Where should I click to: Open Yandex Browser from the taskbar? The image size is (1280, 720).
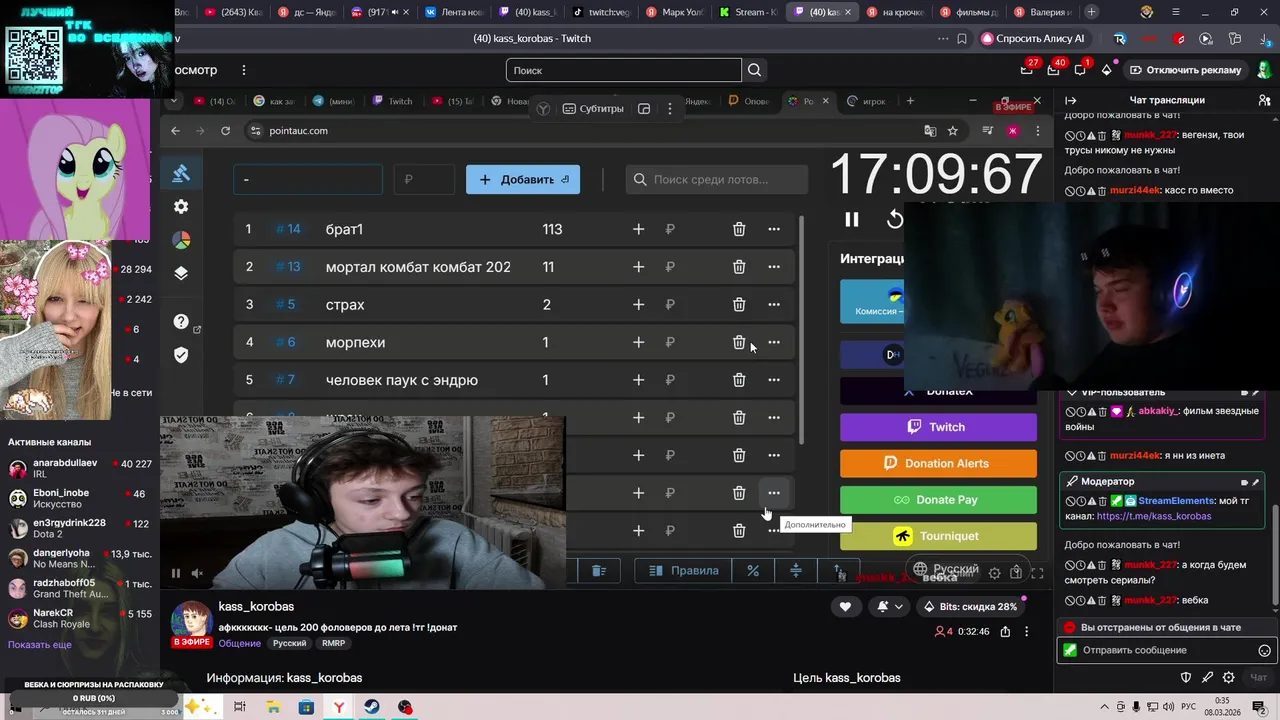[x=339, y=707]
